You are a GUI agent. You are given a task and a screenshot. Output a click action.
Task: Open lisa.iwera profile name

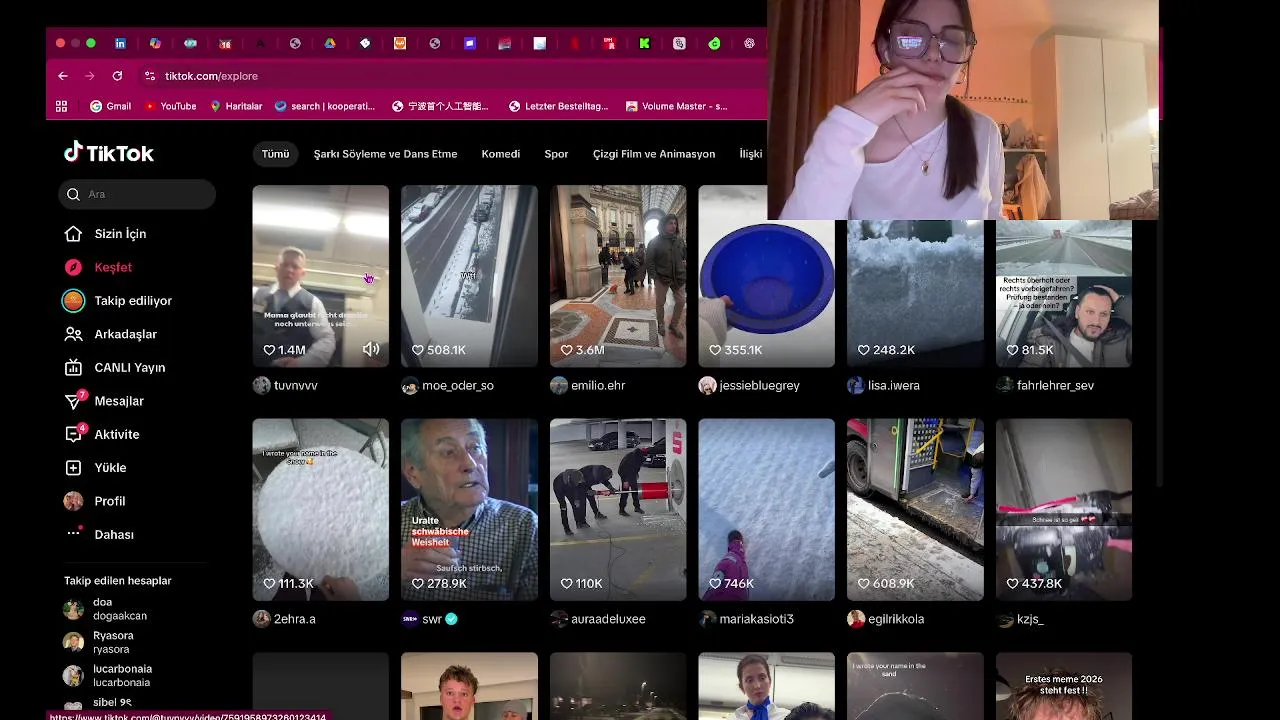(894, 385)
